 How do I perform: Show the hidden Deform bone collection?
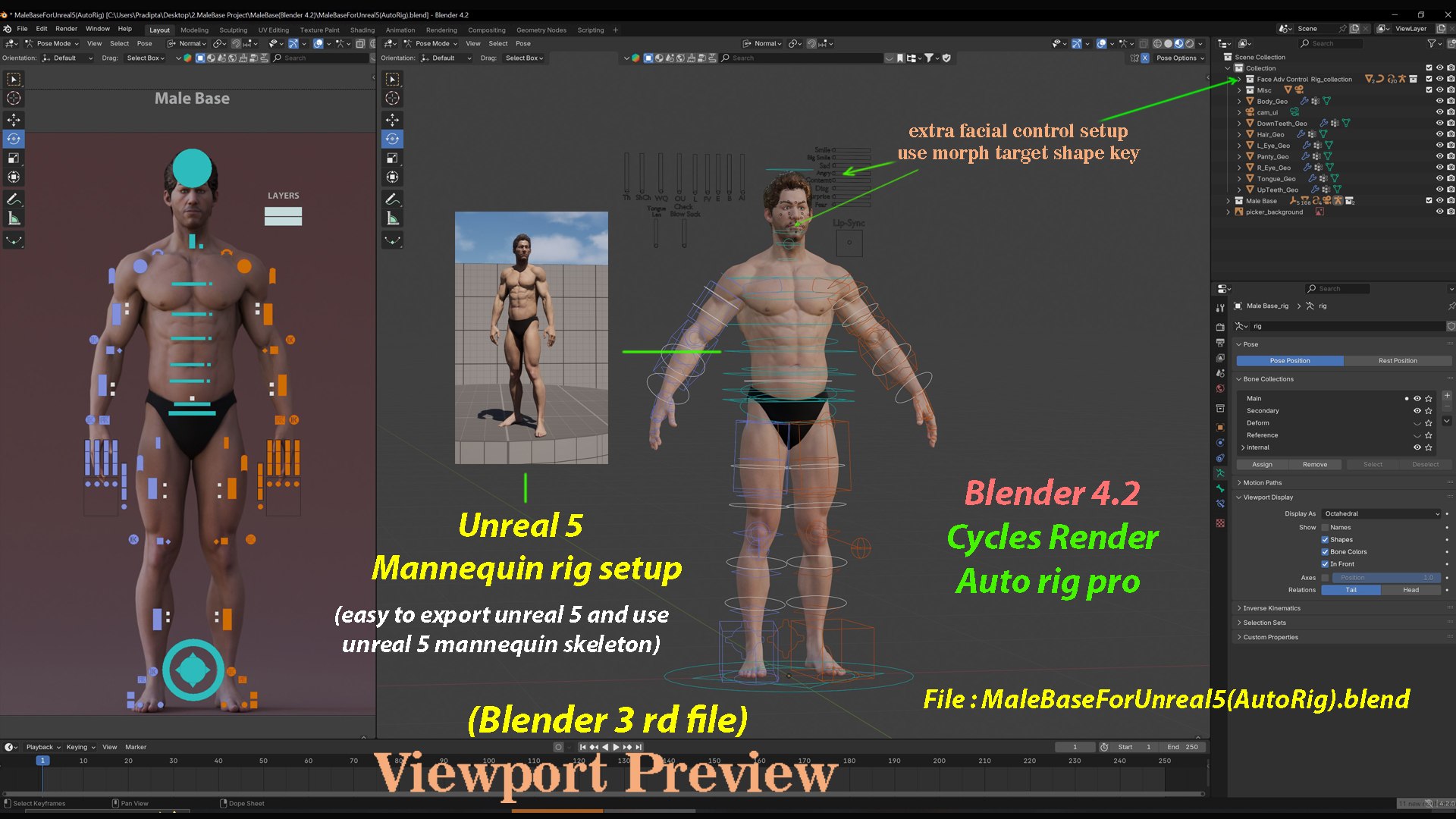point(1417,423)
